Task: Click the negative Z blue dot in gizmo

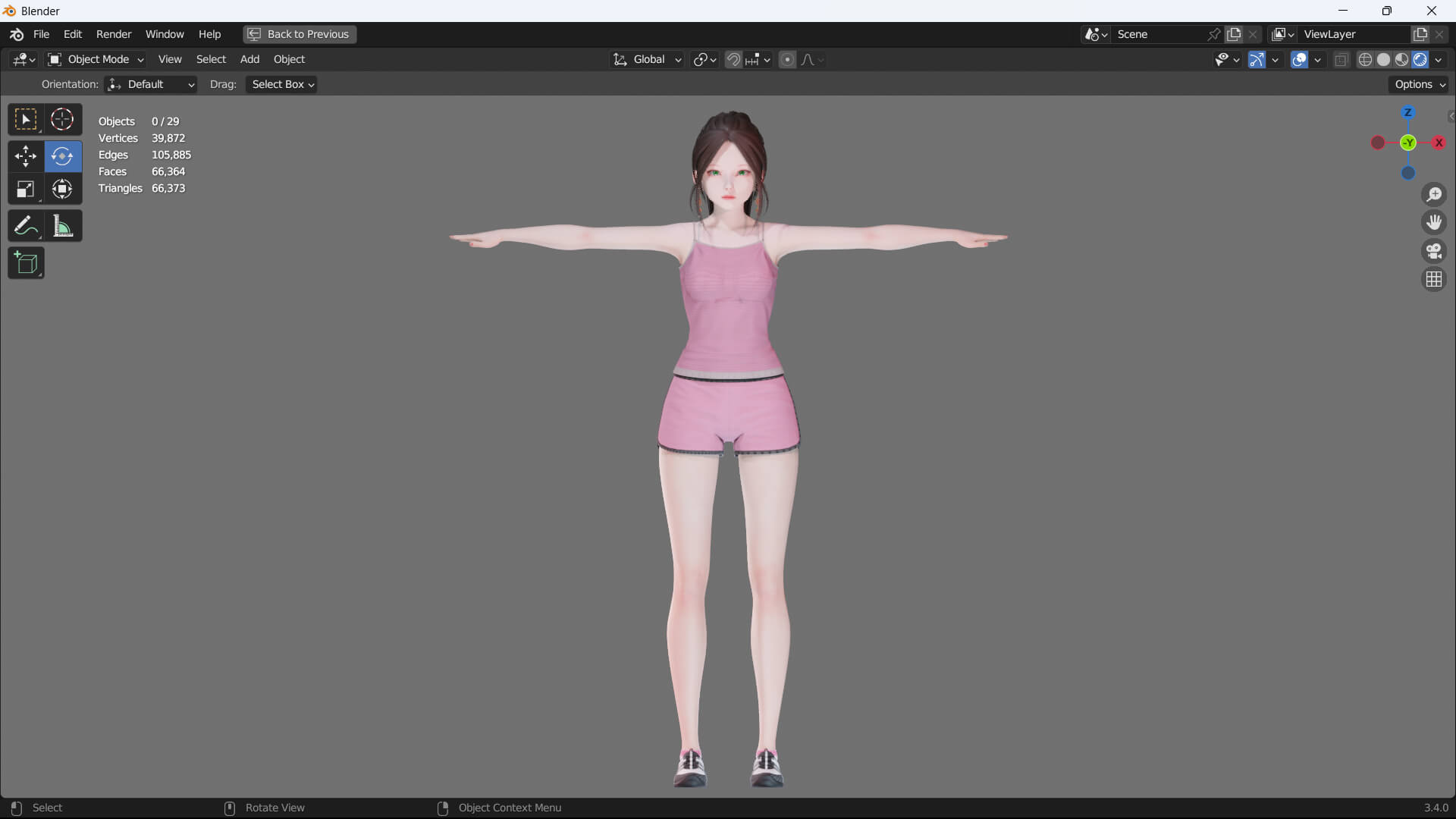Action: (1407, 173)
